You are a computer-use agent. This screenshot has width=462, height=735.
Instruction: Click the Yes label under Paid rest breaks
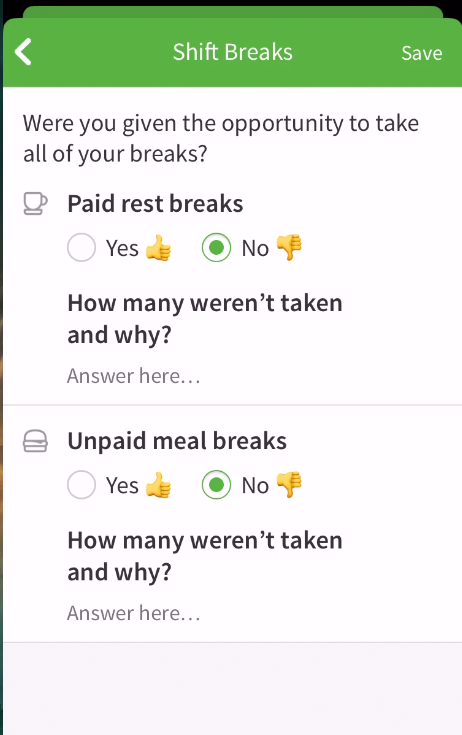[x=122, y=248]
